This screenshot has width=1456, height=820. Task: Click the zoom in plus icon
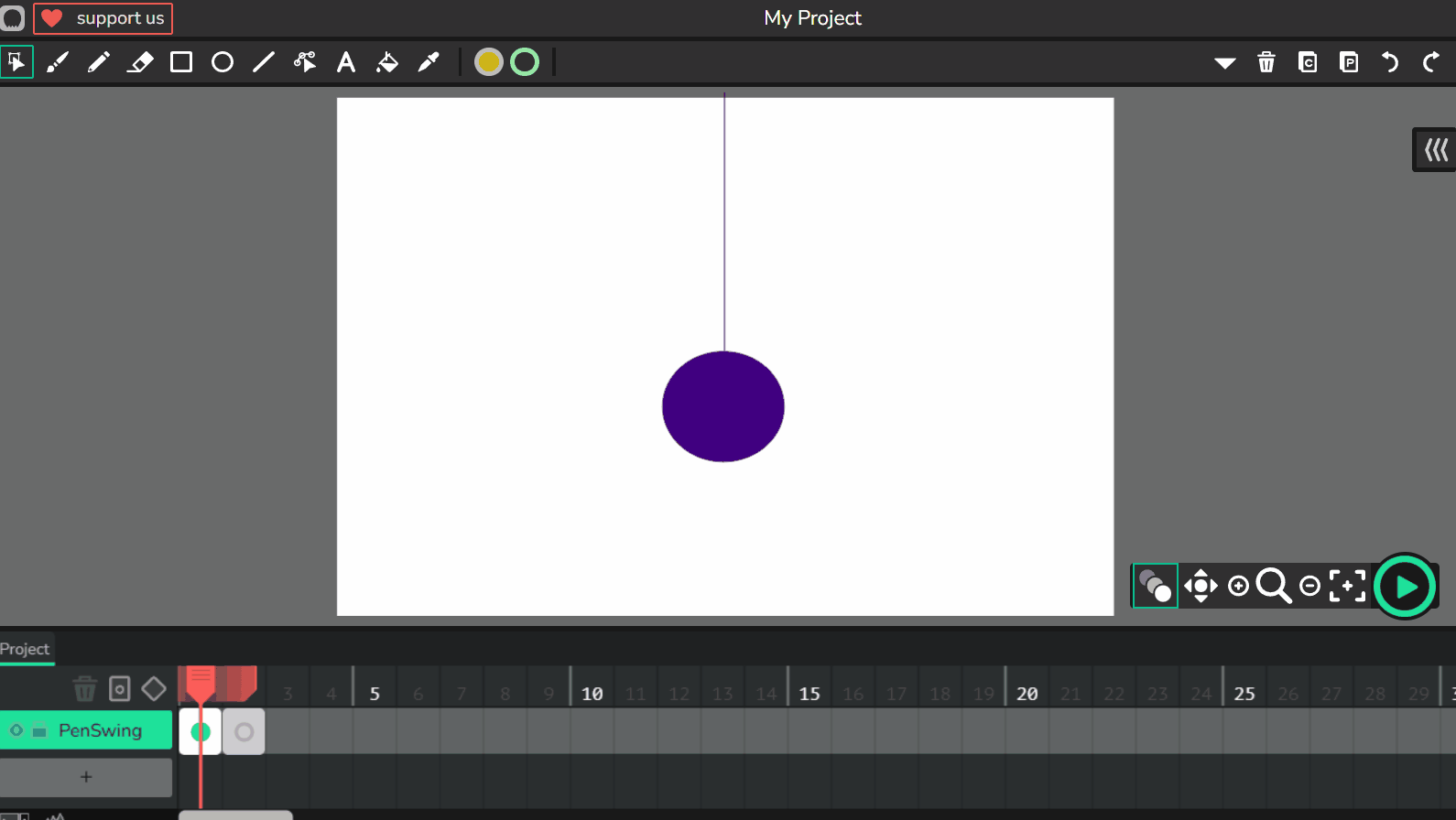(x=1238, y=586)
